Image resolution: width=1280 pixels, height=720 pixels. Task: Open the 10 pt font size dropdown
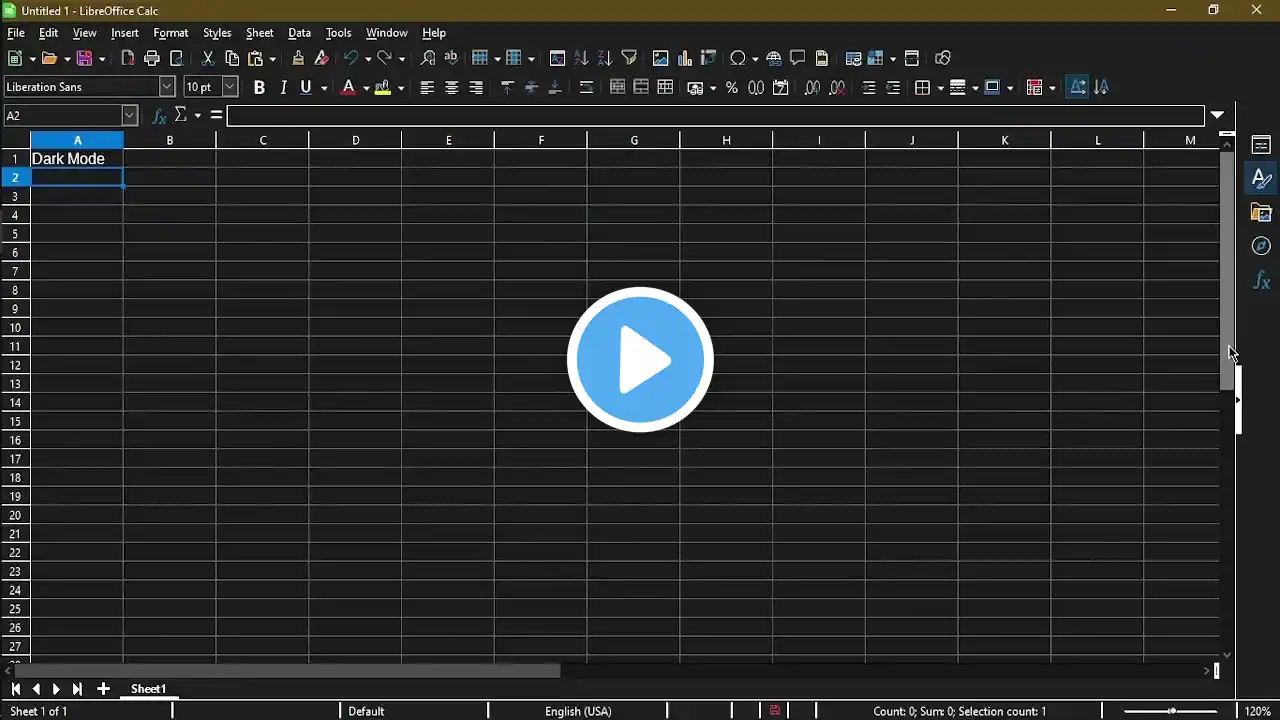[230, 88]
